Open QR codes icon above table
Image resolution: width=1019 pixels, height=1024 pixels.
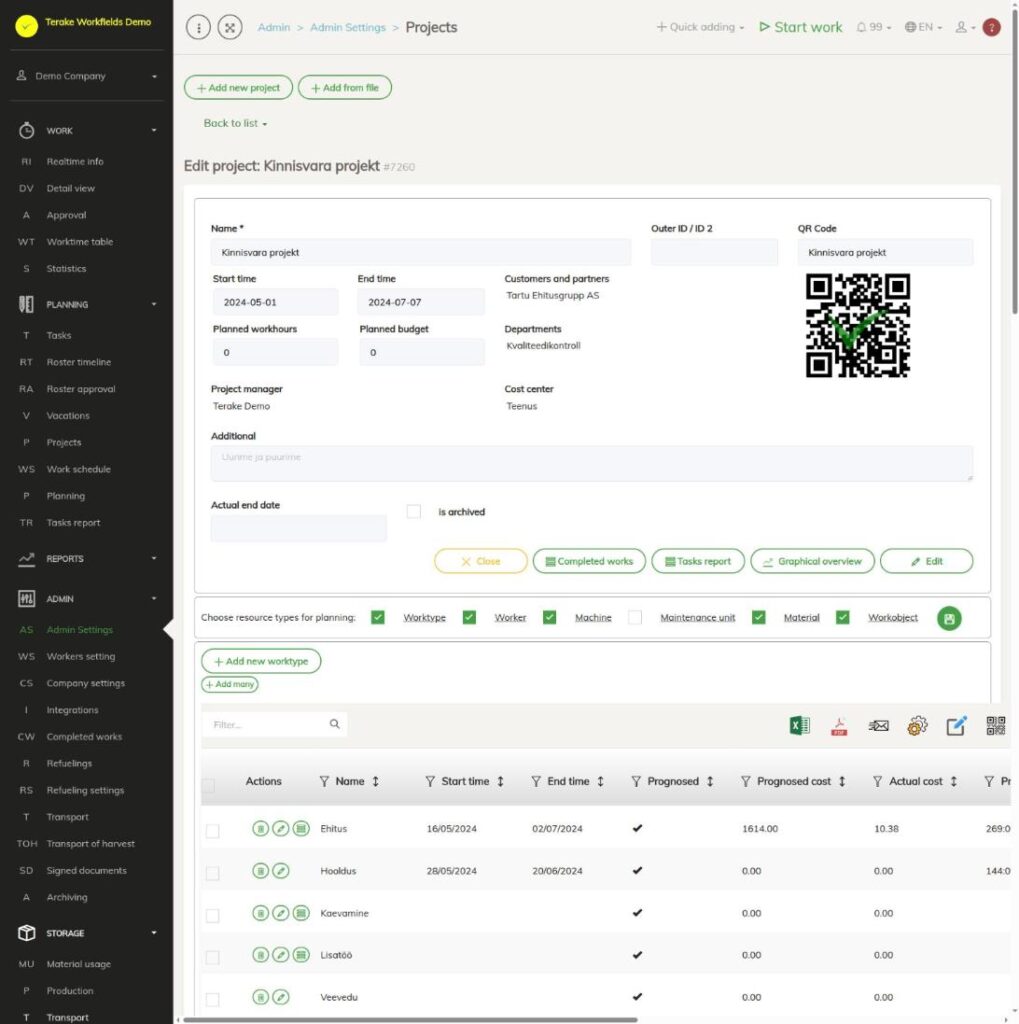click(995, 726)
